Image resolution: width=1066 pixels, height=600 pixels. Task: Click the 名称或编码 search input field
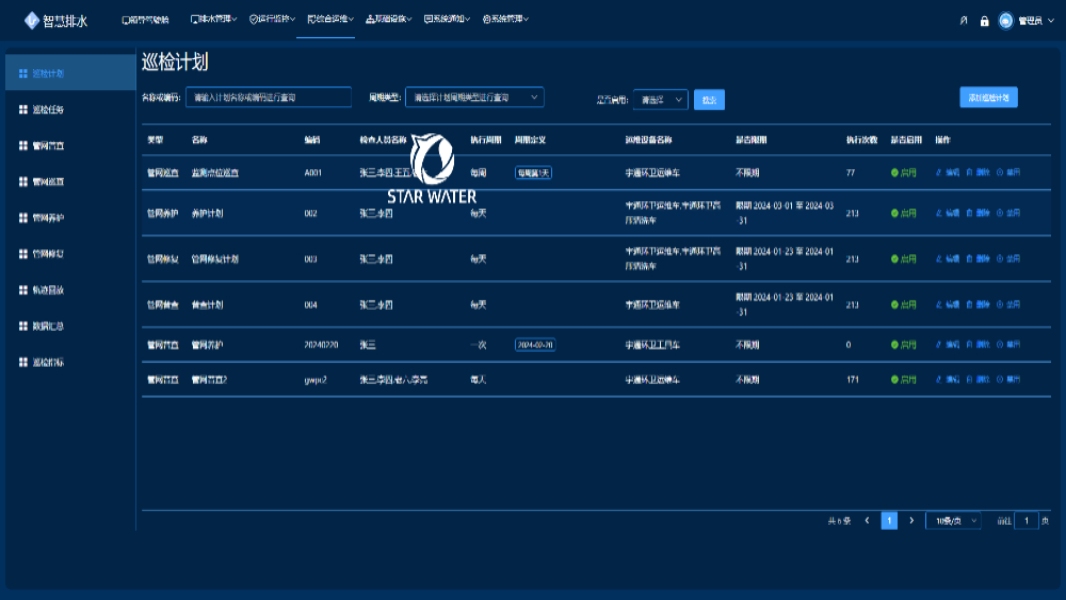pos(268,98)
